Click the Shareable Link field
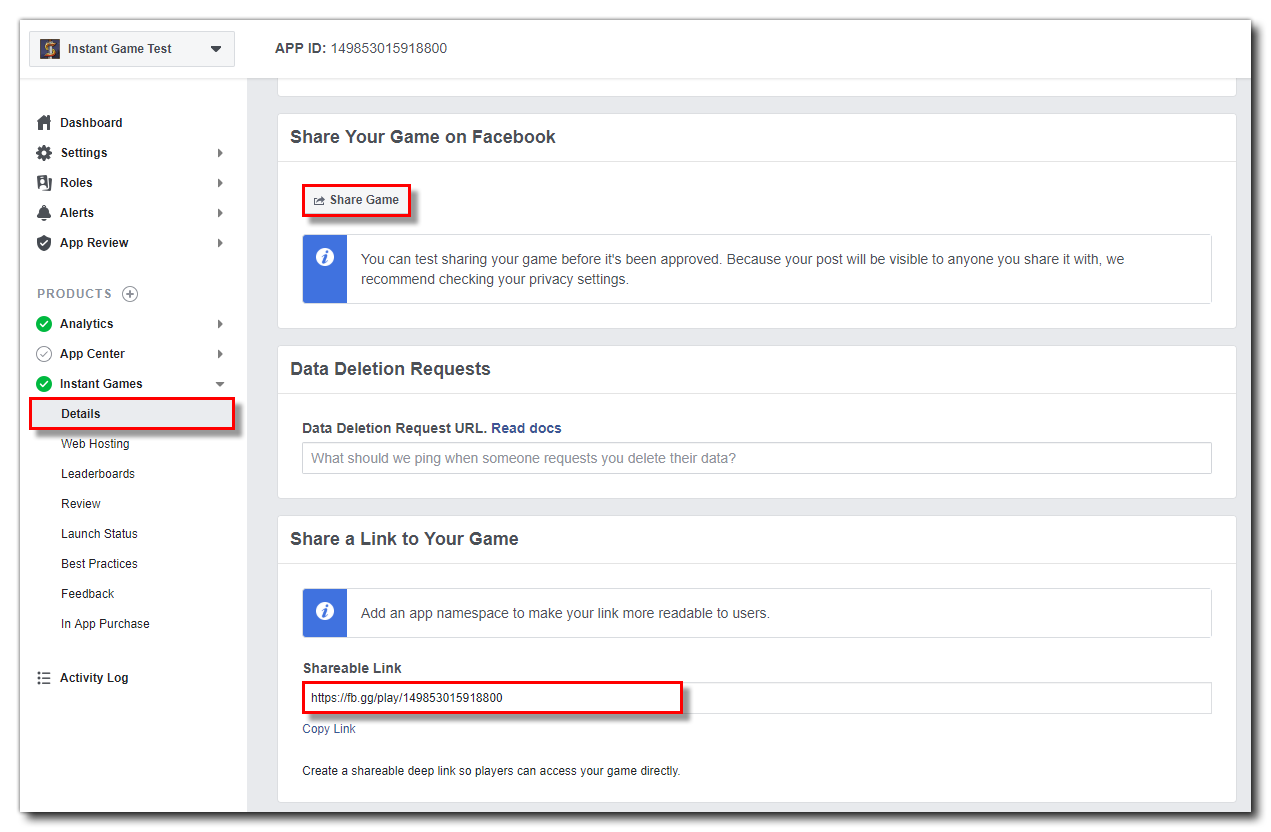This screenshot has width=1271, height=832. tap(757, 698)
